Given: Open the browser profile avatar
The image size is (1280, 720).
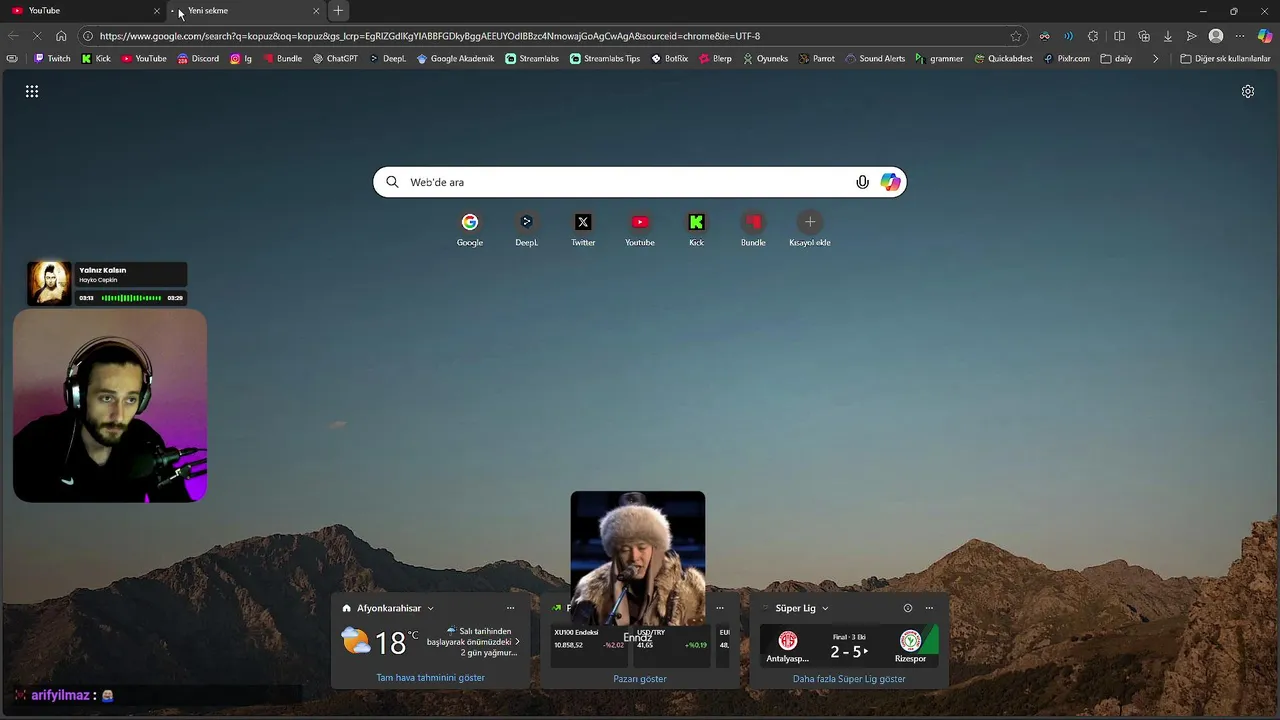Looking at the screenshot, I should 1216,36.
